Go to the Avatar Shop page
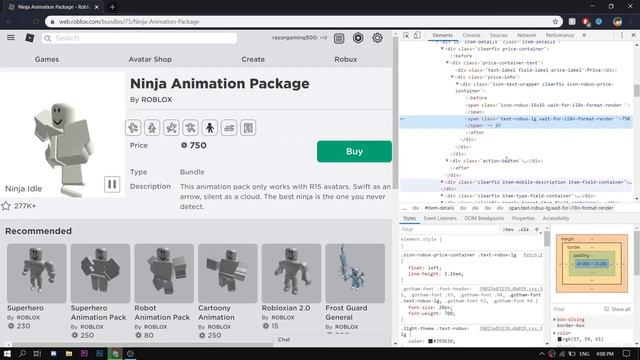 pos(150,59)
